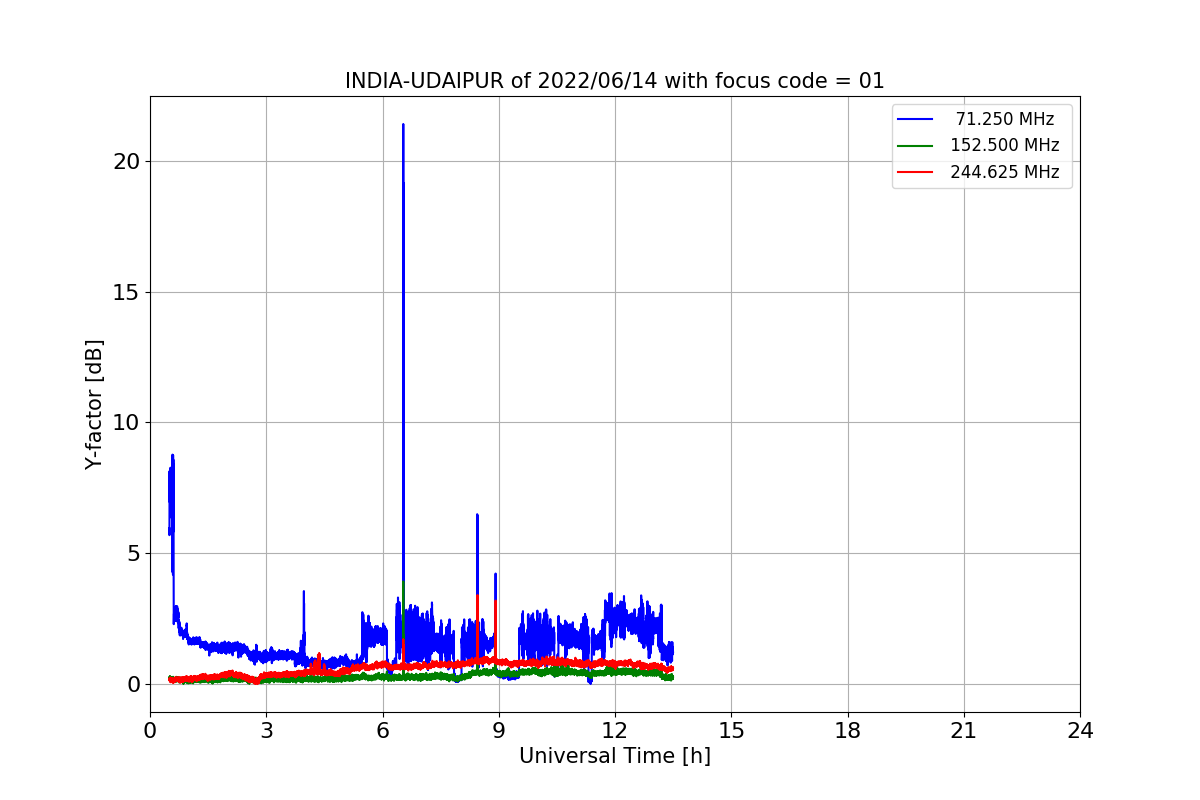Click the y-axis tick label '10'
The height and width of the screenshot is (800, 1200).
[127, 422]
